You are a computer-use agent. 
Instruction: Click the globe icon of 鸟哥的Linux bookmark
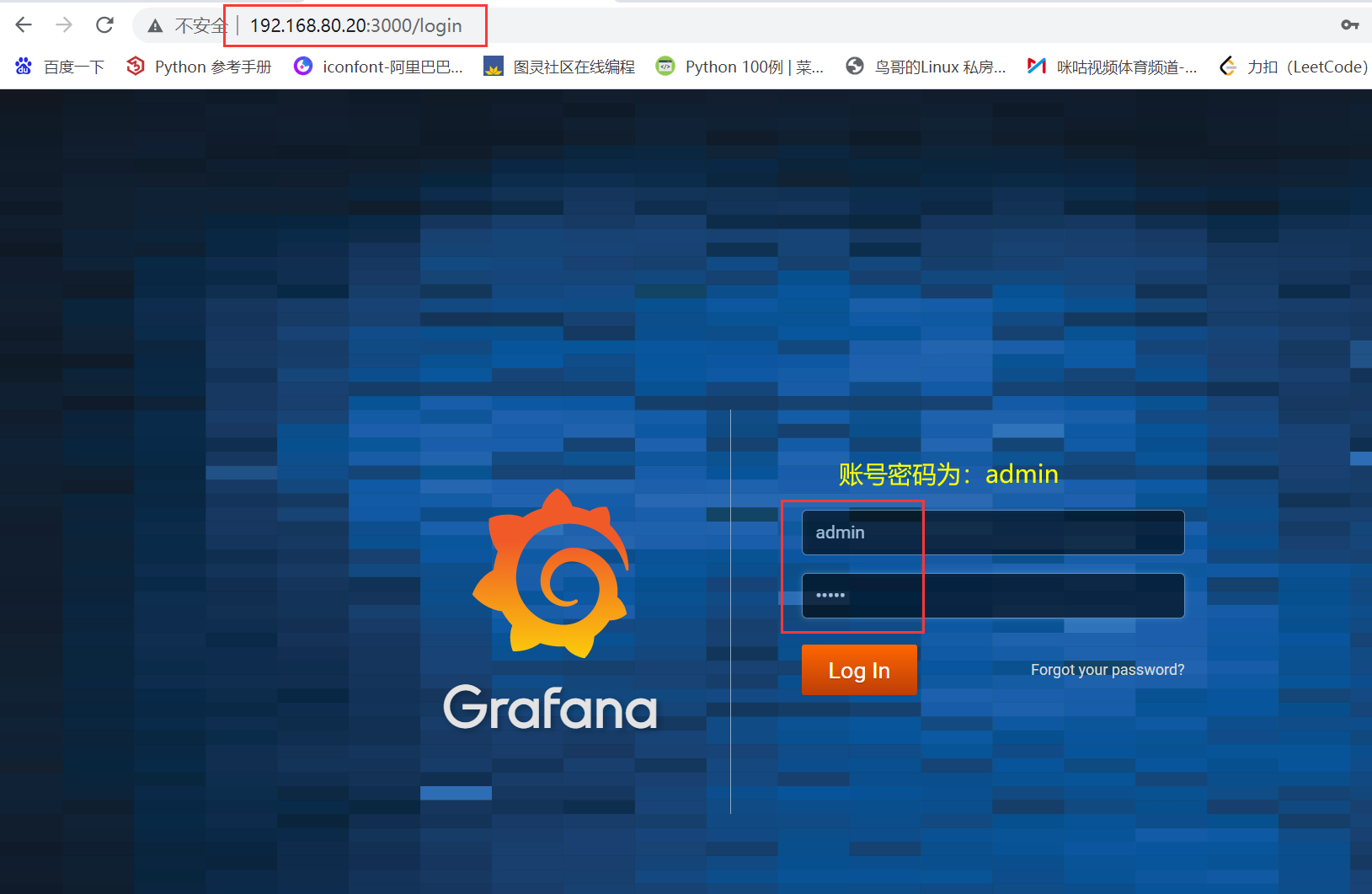pos(855,66)
